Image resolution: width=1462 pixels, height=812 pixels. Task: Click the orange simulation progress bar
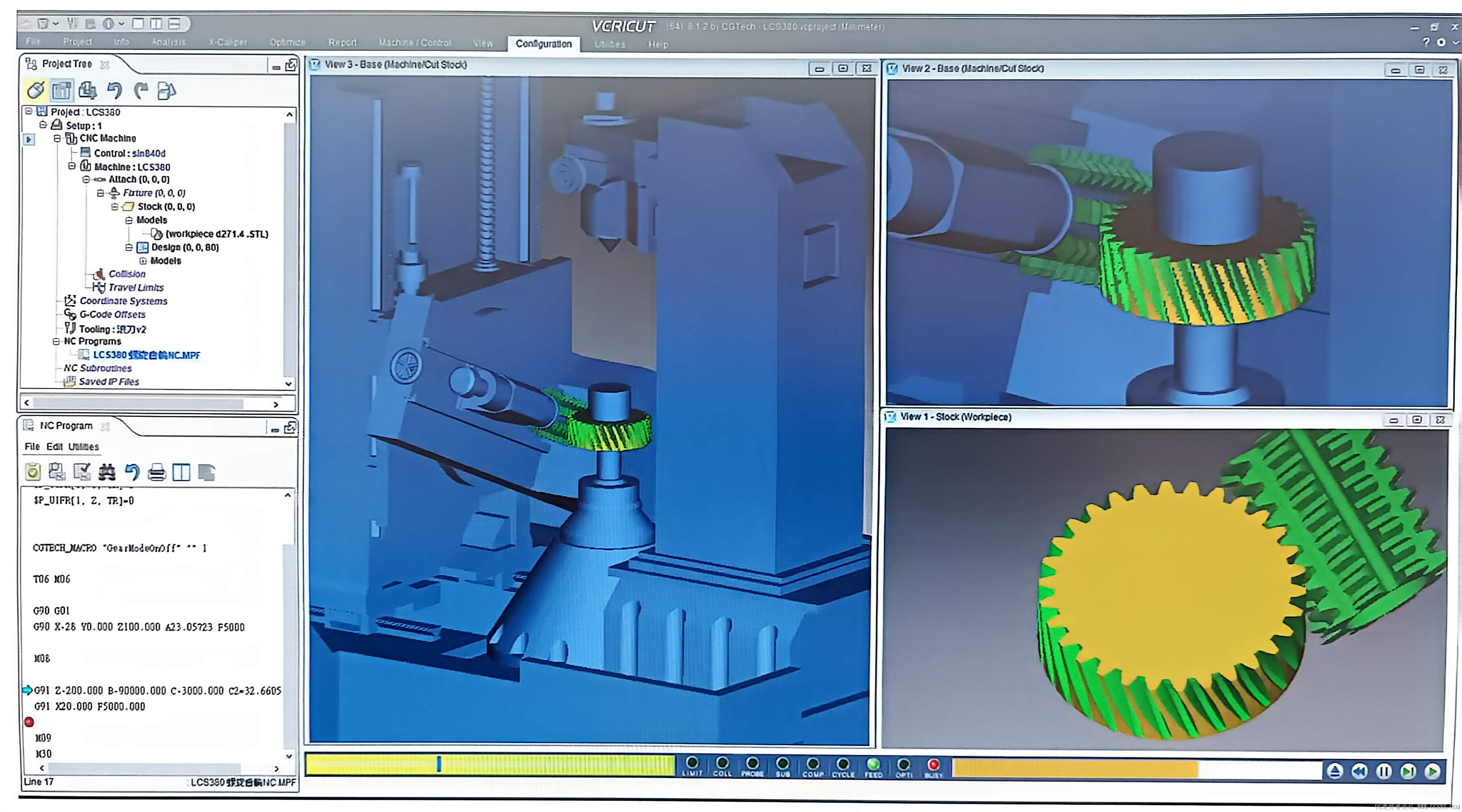coord(1075,769)
